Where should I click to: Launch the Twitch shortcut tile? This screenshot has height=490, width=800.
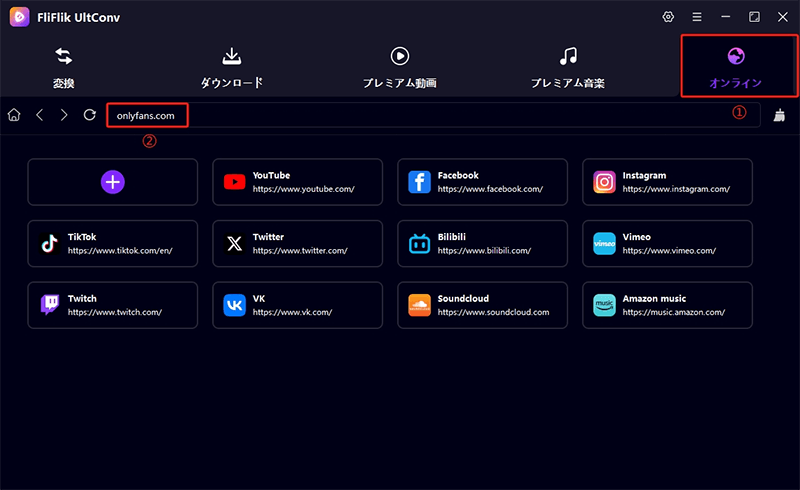coord(113,305)
